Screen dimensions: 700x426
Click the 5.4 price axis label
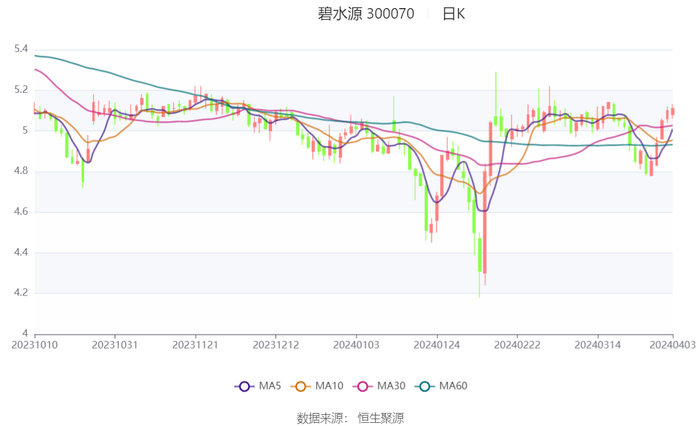[x=20, y=49]
